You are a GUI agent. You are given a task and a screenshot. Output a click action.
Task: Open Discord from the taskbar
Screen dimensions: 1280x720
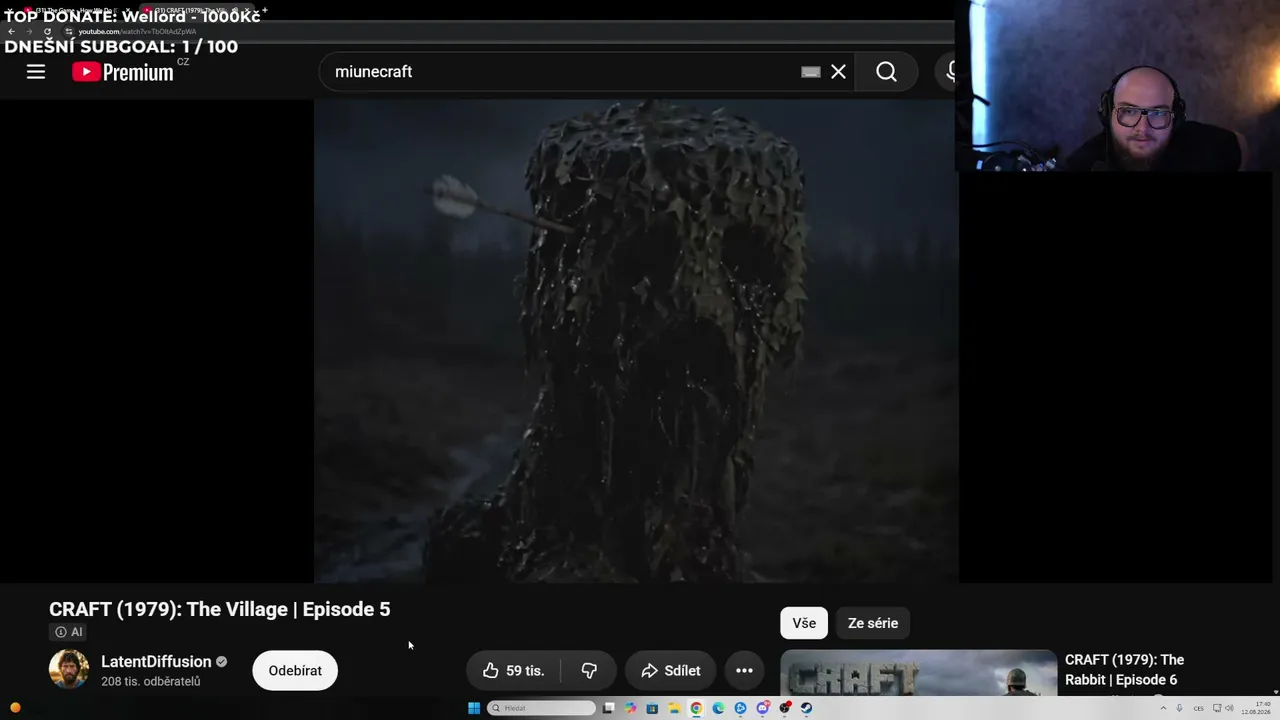[x=762, y=708]
